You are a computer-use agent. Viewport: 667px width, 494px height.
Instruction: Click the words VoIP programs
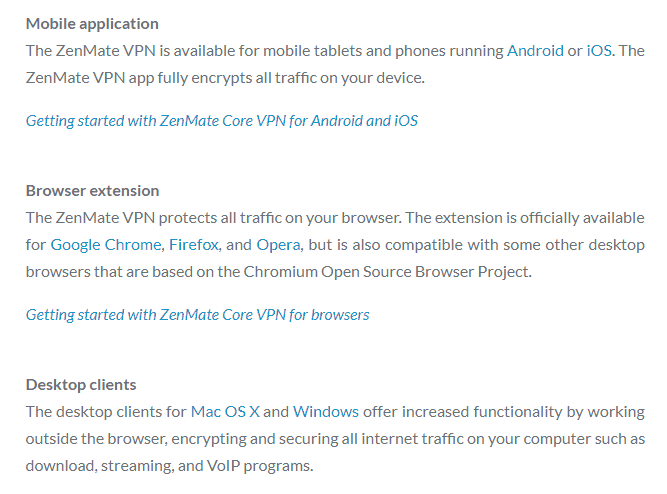pos(259,466)
